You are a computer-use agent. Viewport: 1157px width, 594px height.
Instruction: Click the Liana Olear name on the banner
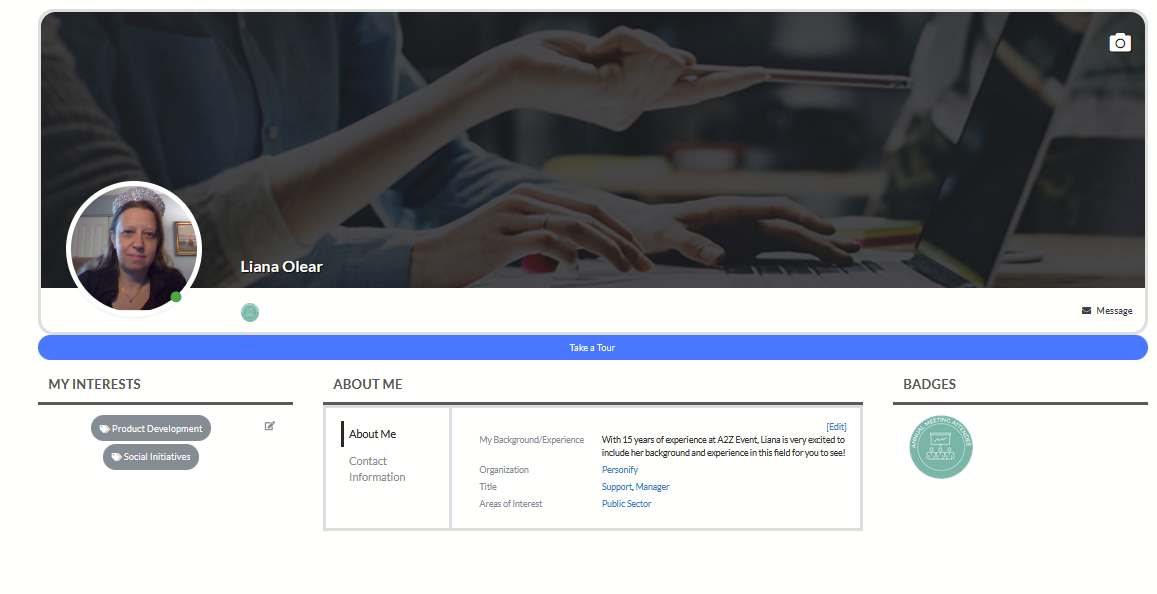pos(281,267)
